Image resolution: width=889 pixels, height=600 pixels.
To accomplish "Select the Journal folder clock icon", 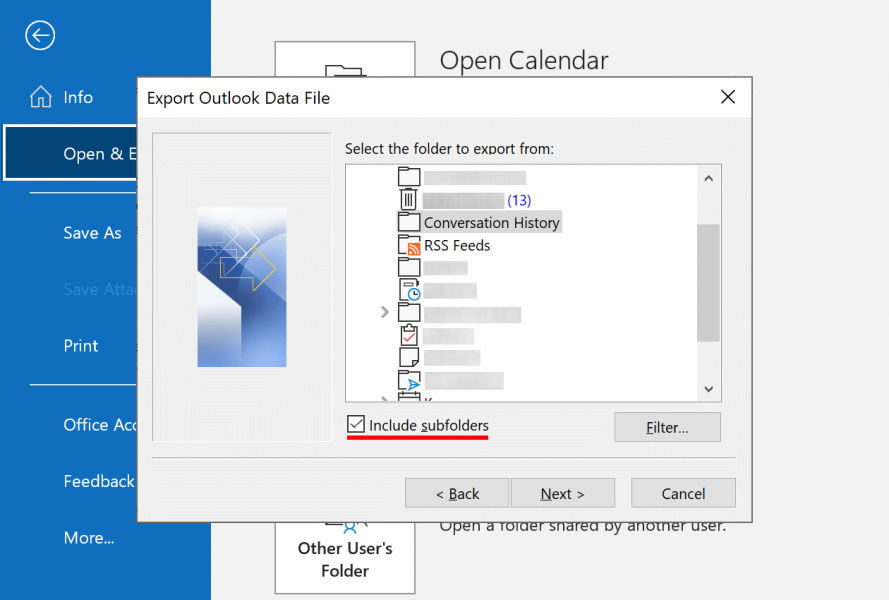I will pyautogui.click(x=410, y=290).
